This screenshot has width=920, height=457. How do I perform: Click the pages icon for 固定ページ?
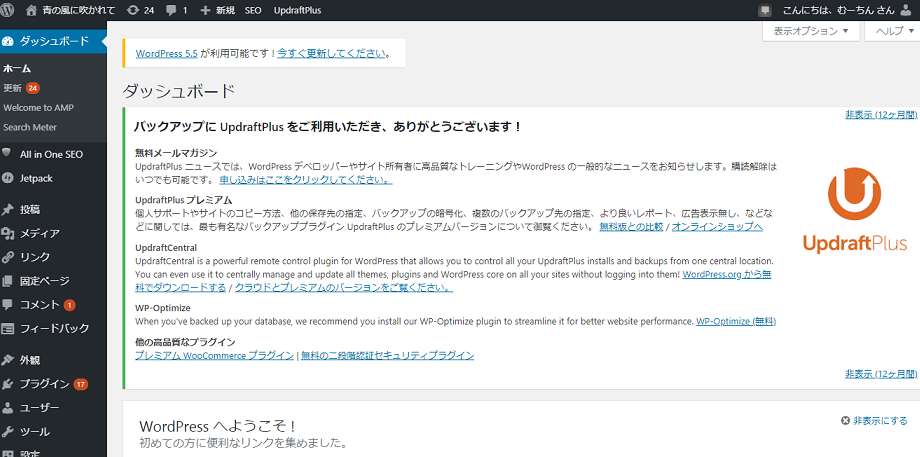(x=7, y=281)
